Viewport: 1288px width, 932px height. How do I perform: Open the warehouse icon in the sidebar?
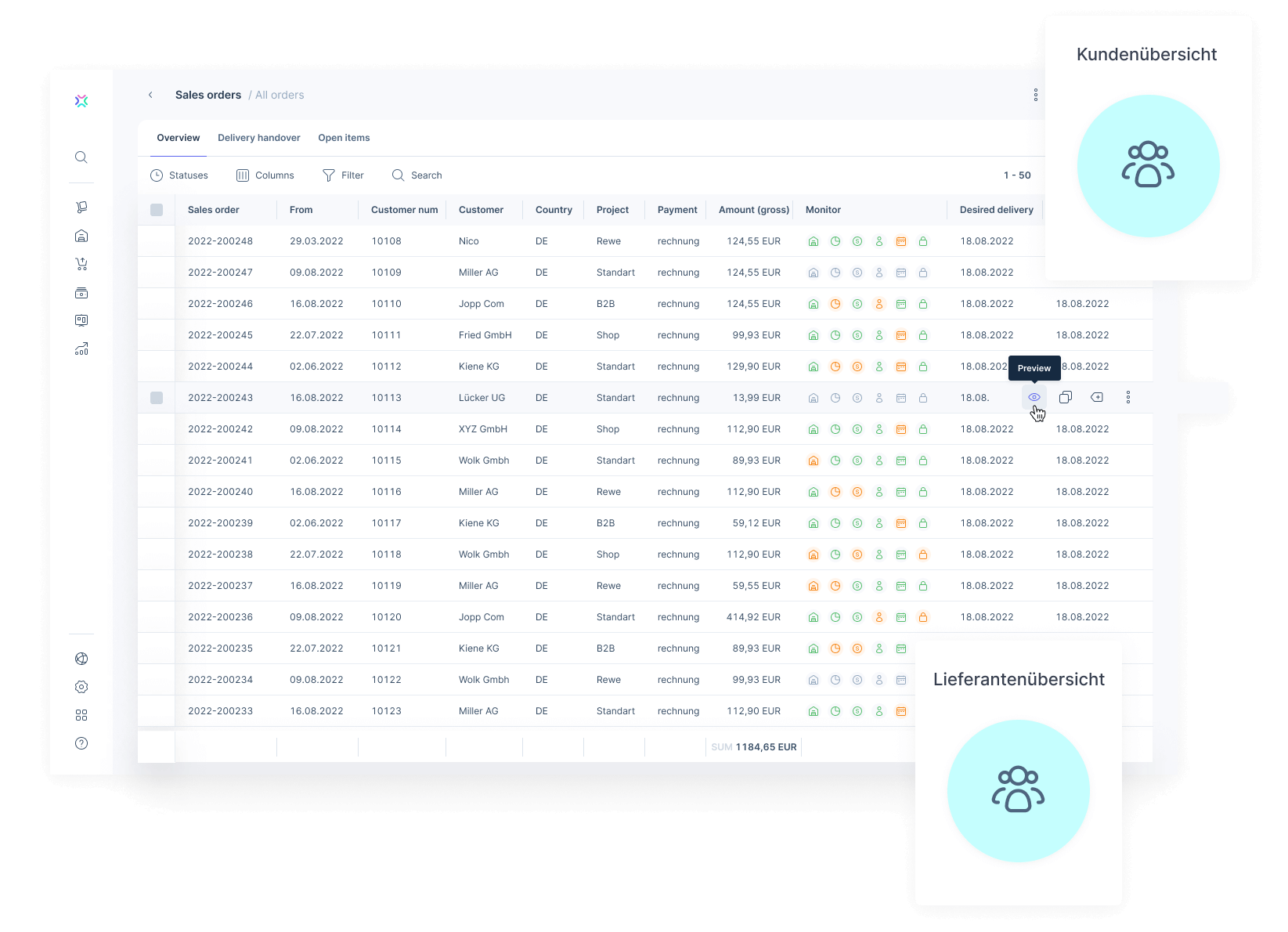pos(81,236)
